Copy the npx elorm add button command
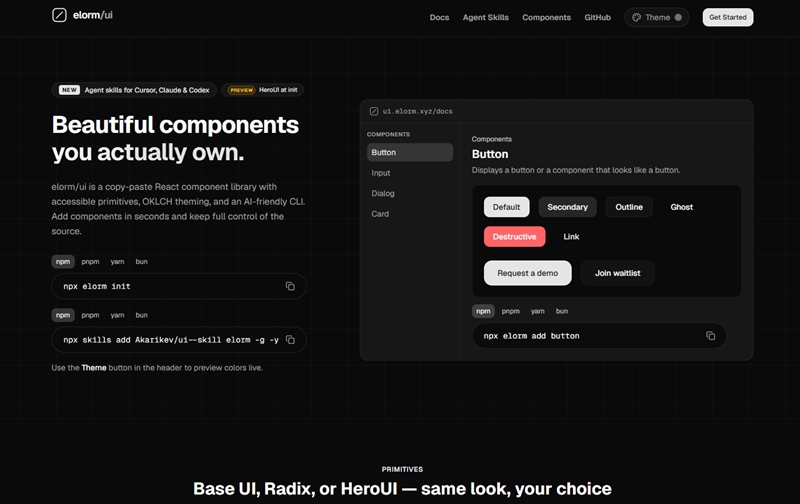 click(710, 336)
